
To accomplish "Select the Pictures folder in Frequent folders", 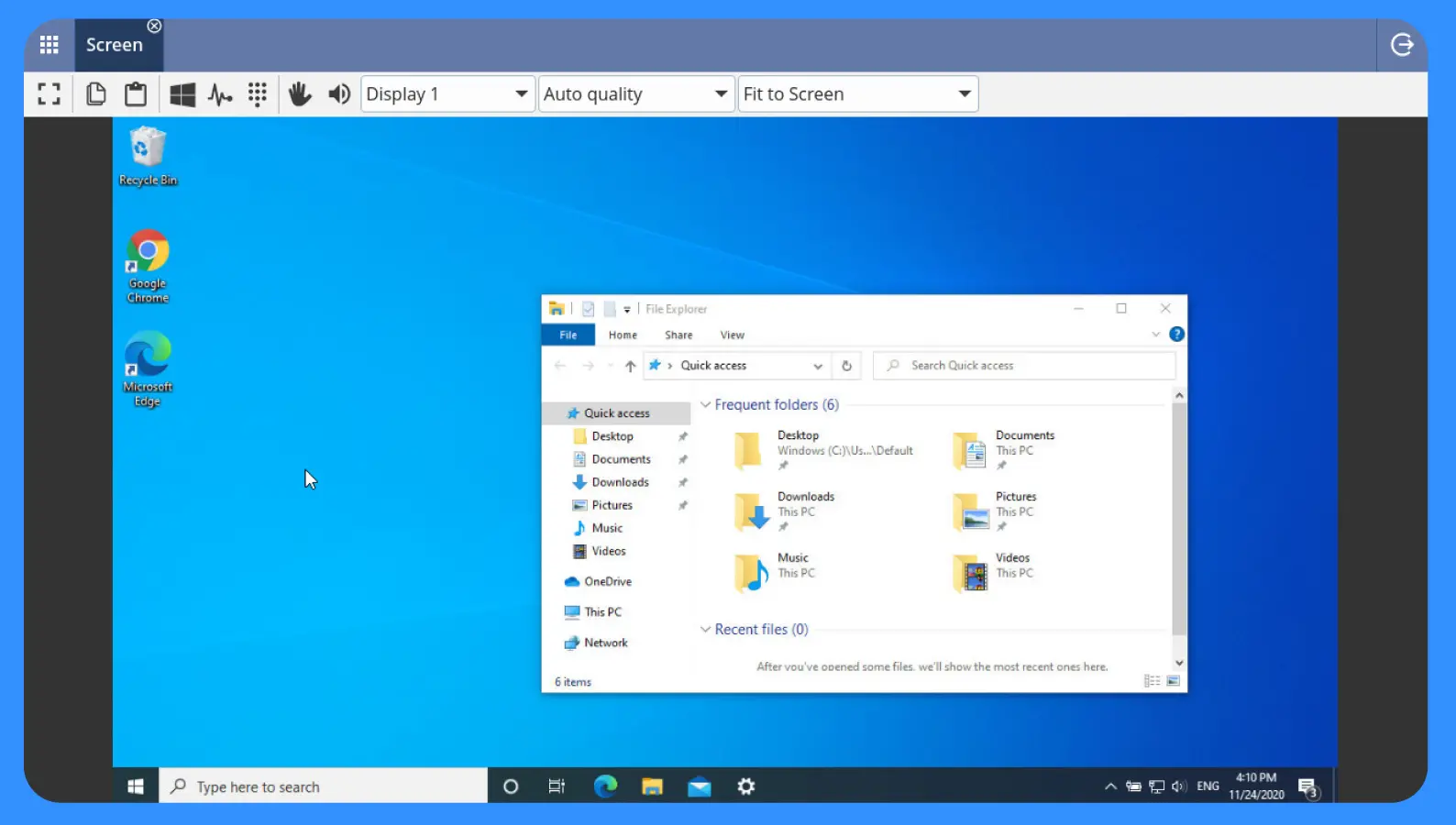I will click(x=995, y=512).
